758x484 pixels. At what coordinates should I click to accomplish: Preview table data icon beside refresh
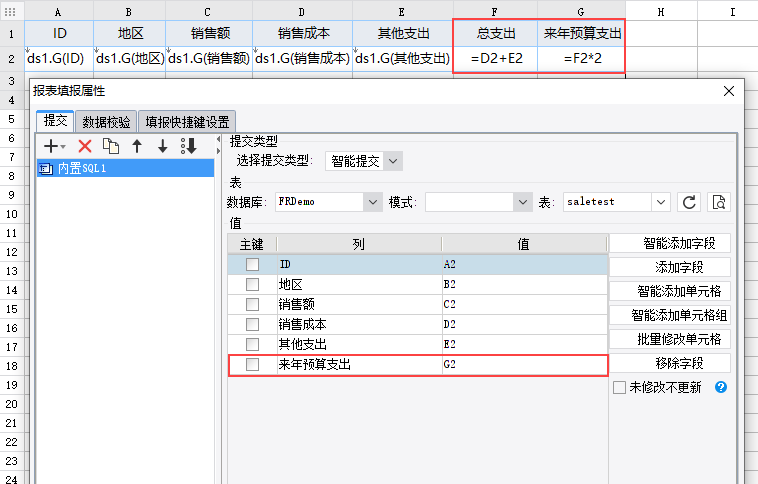tap(719, 202)
